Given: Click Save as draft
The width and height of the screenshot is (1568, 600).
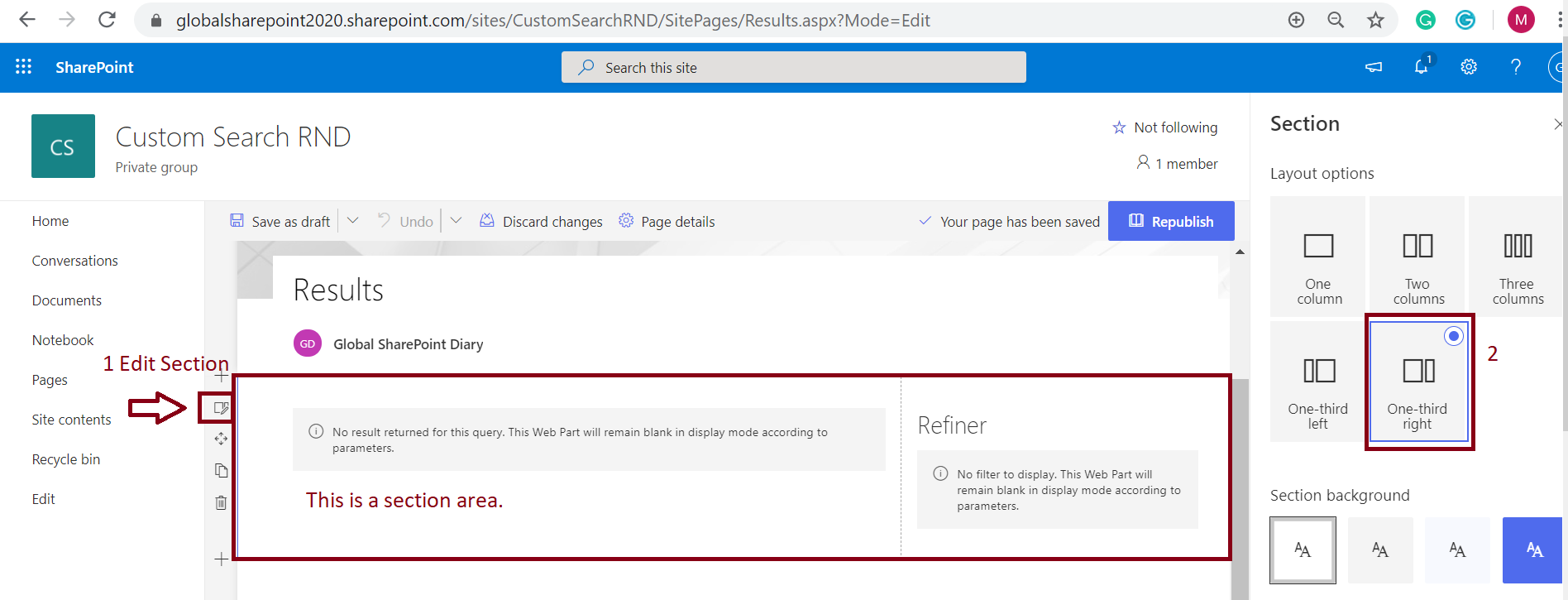Looking at the screenshot, I should [280, 221].
